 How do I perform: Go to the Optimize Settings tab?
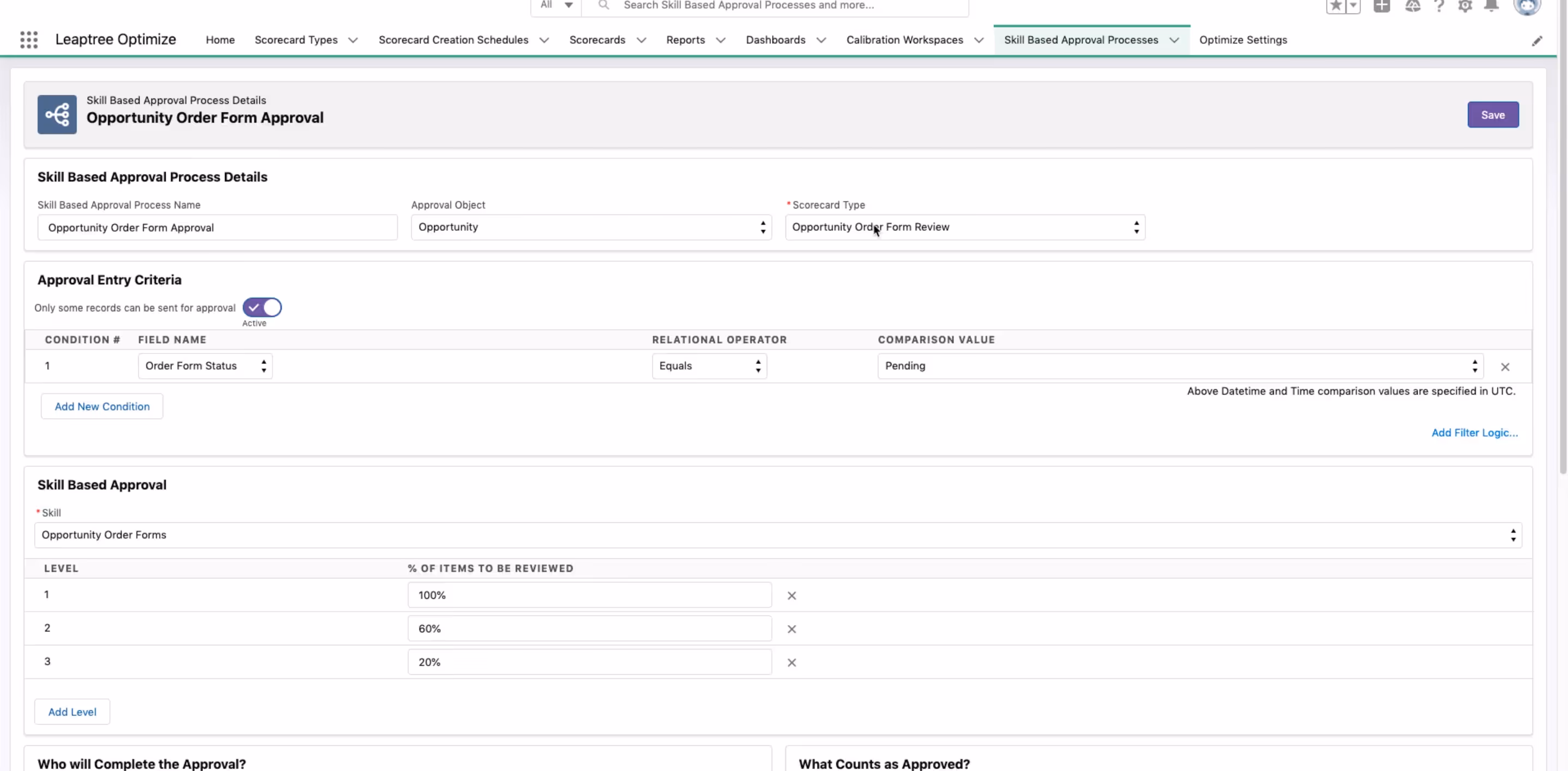pos(1242,40)
